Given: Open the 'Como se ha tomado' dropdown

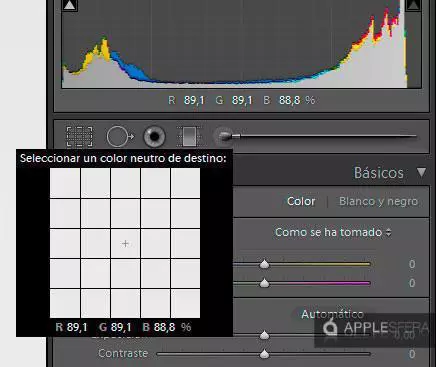Looking at the screenshot, I should 333,232.
